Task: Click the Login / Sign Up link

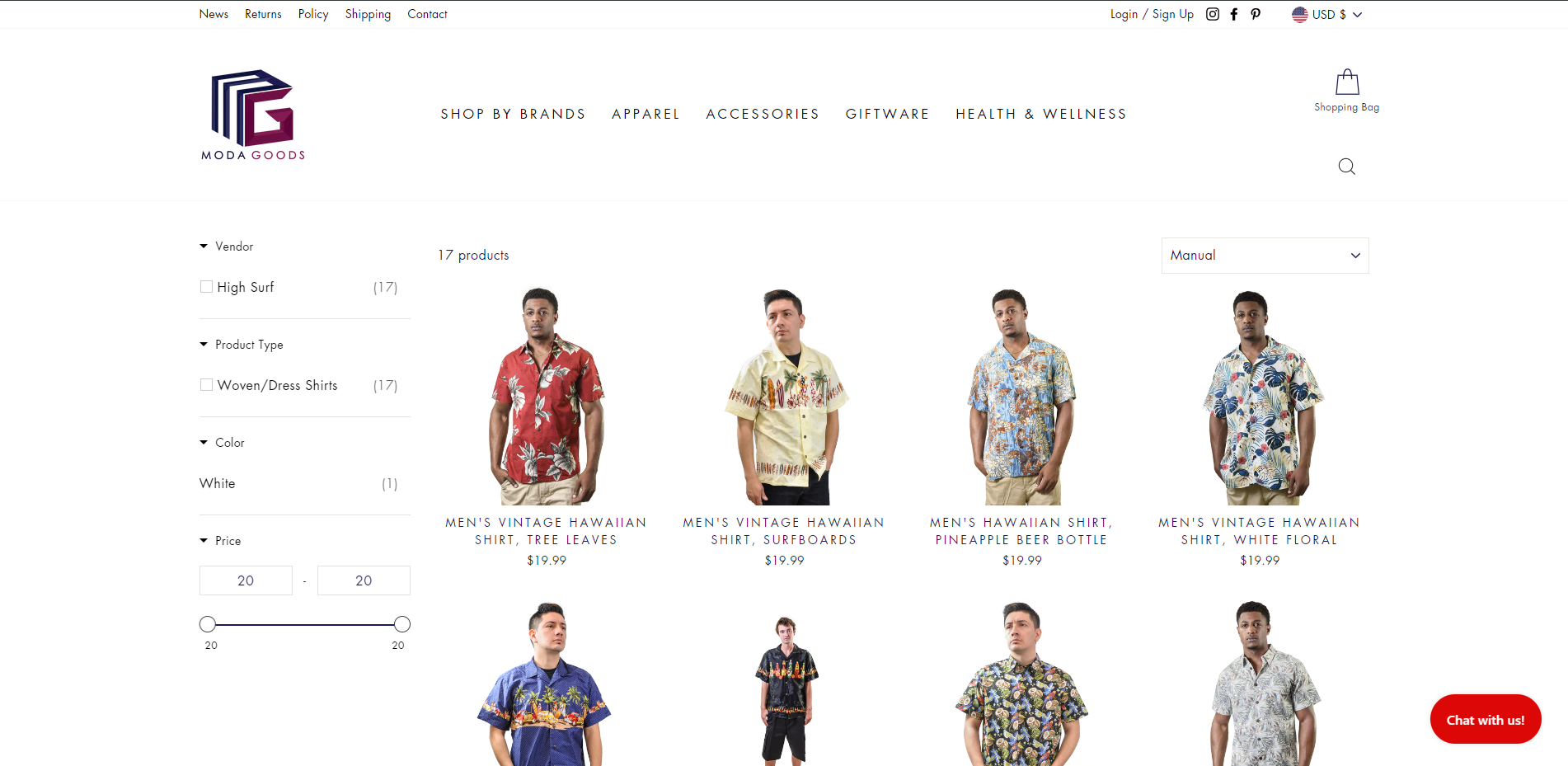Action: (x=1152, y=14)
